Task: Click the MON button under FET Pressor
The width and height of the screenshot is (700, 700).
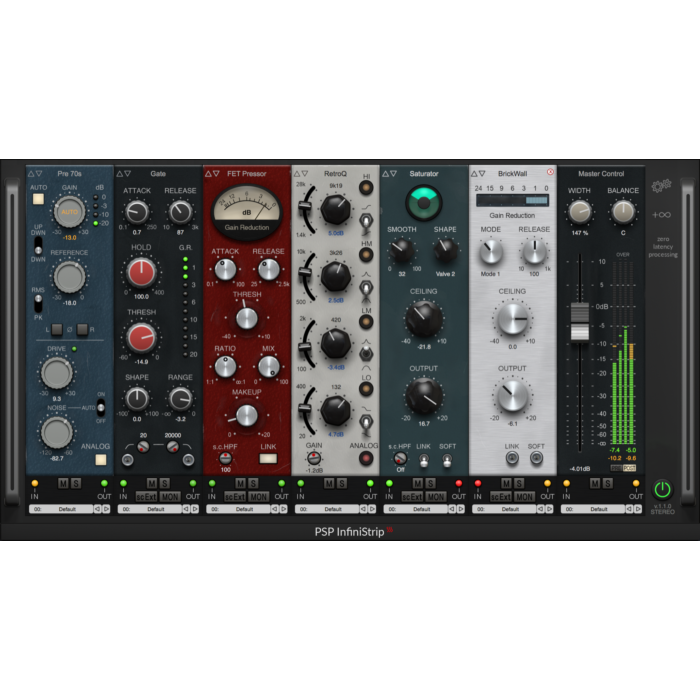Action: pos(258,496)
